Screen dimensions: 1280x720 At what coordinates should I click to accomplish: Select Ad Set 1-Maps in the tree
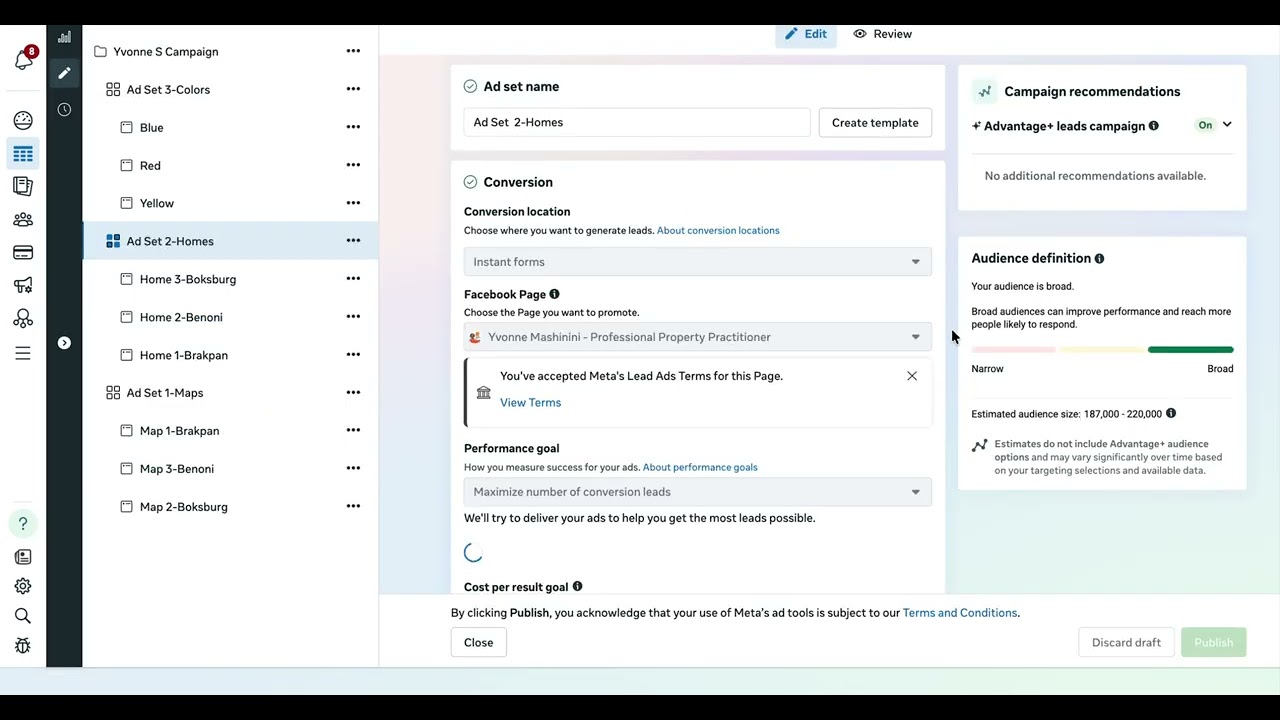click(165, 393)
